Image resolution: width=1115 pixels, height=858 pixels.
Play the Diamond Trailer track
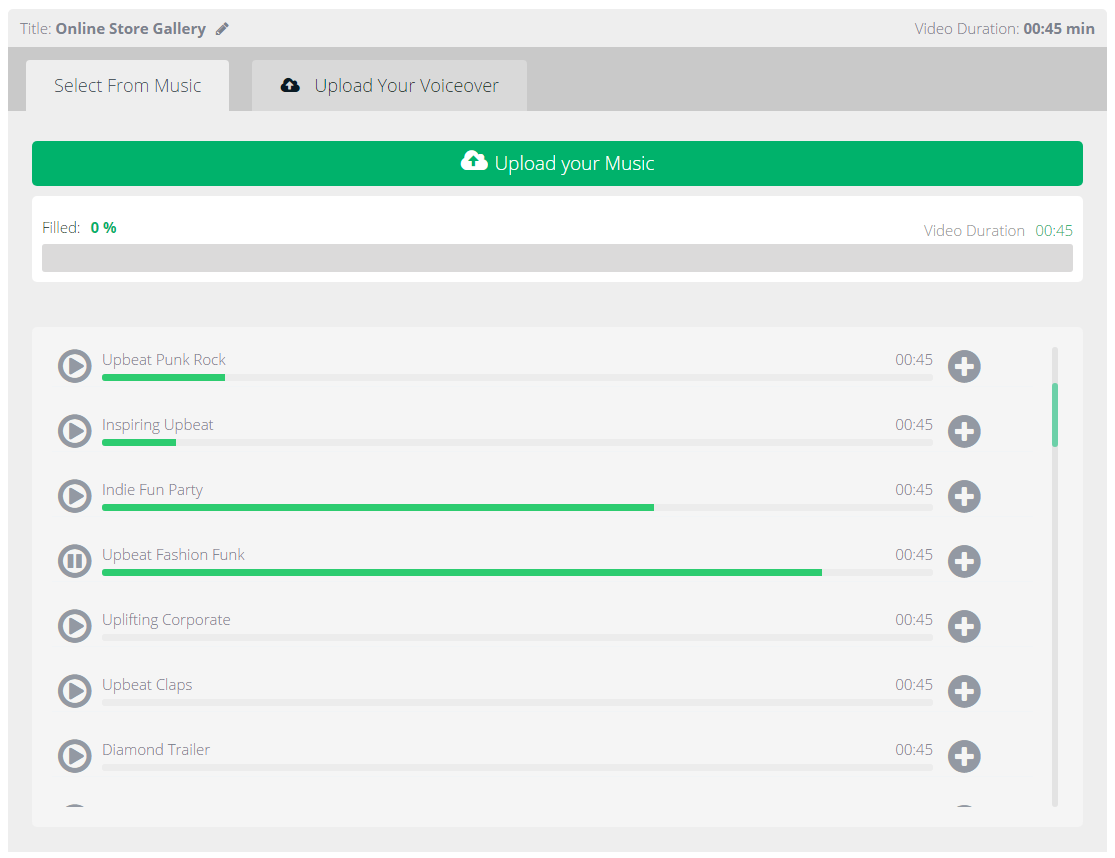coord(75,756)
